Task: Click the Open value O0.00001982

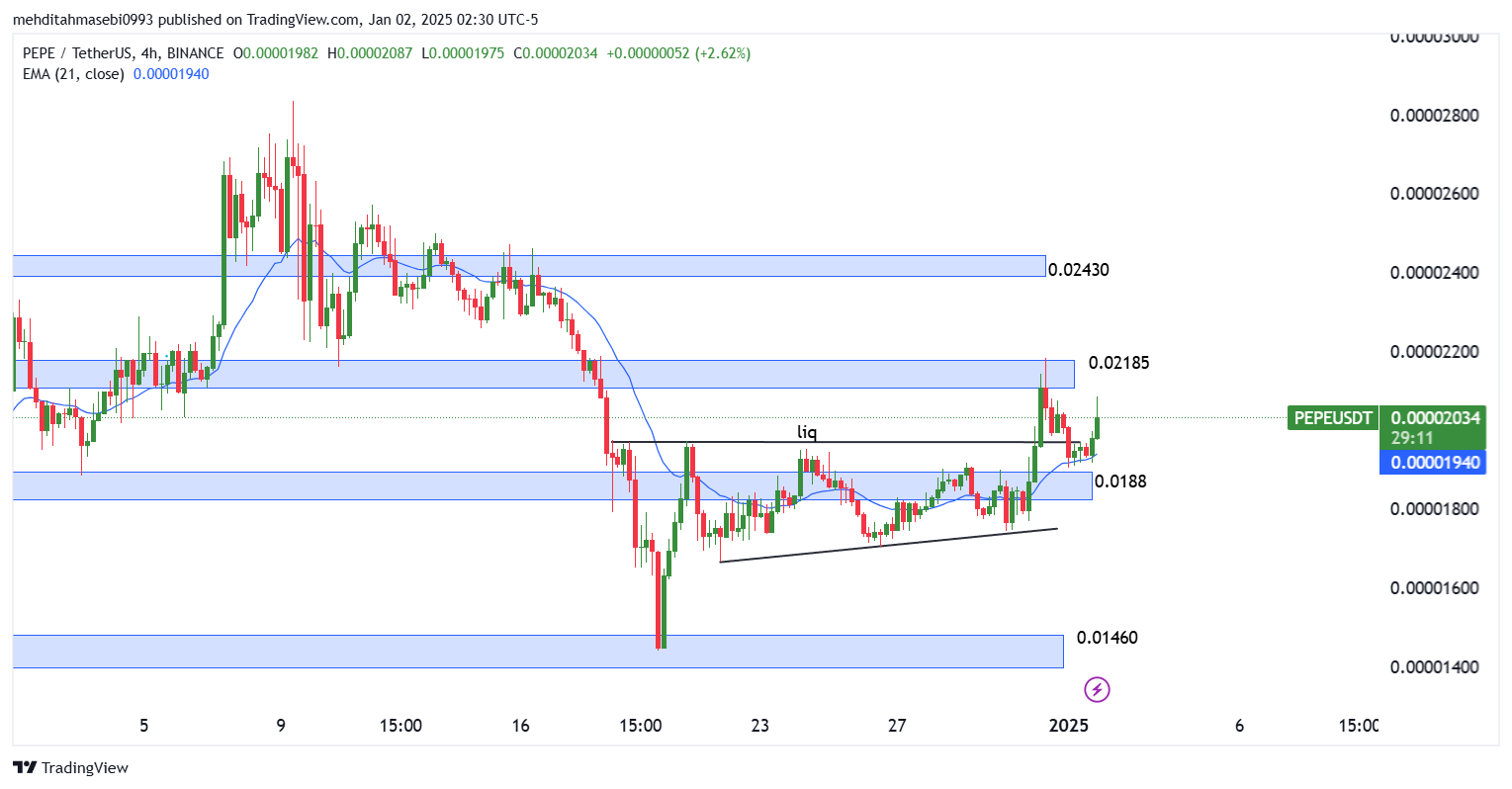Action: coord(276,53)
